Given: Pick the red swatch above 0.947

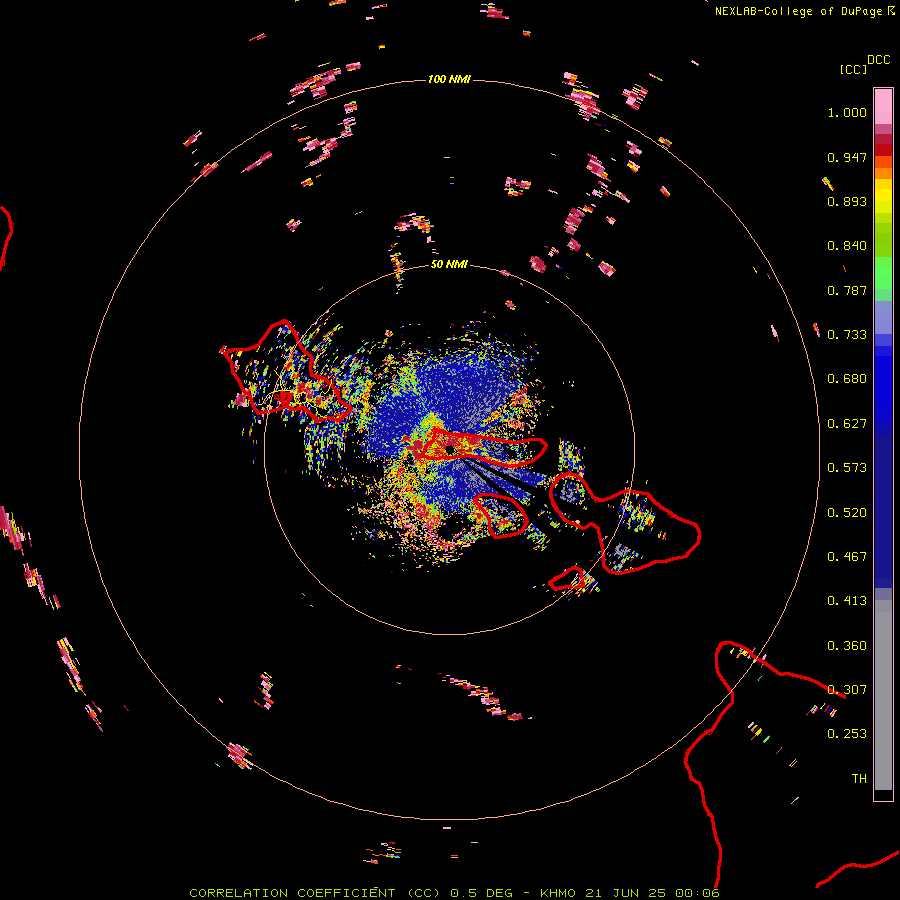Looking at the screenshot, I should coord(883,150).
